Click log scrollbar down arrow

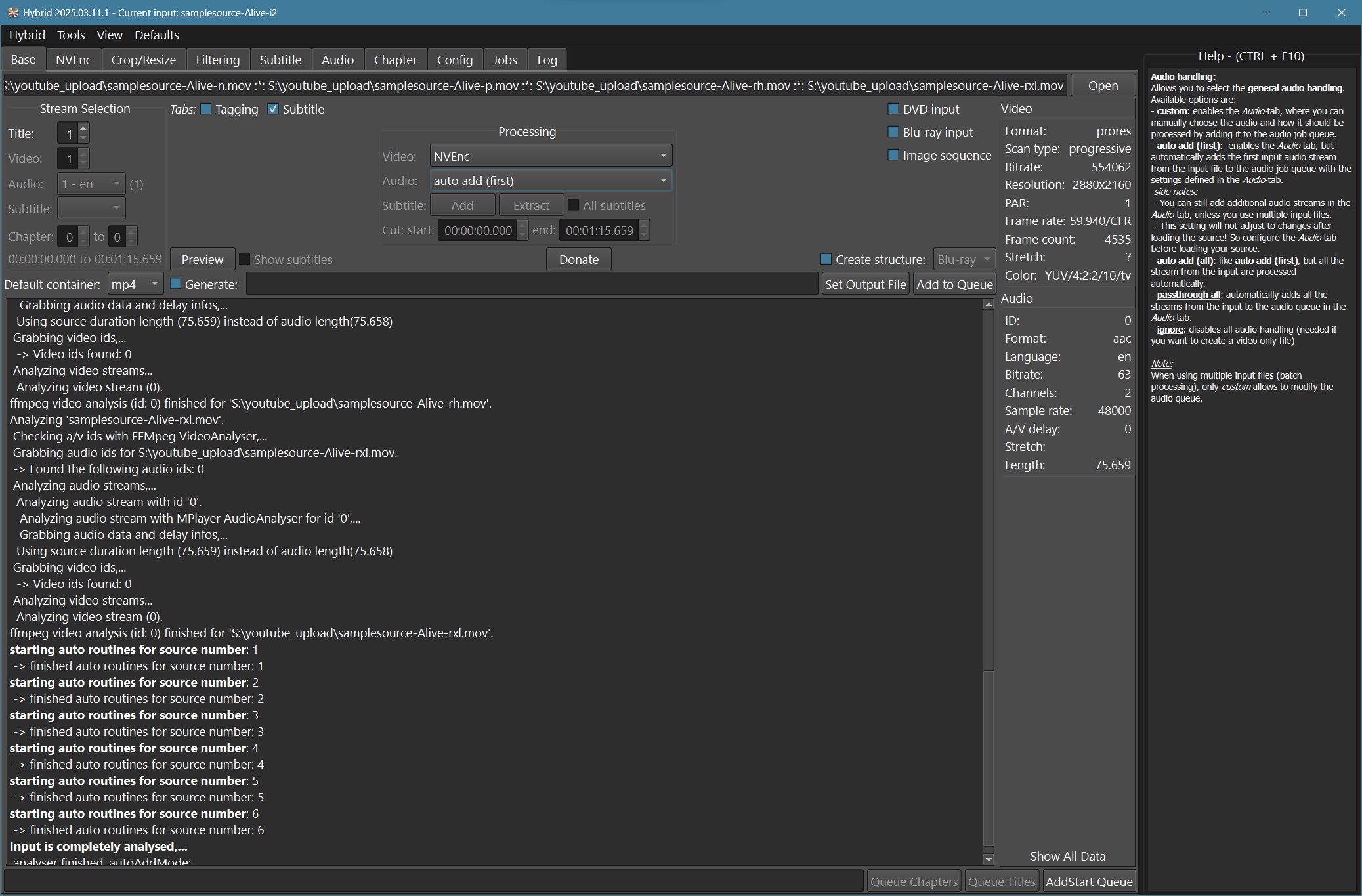click(989, 859)
